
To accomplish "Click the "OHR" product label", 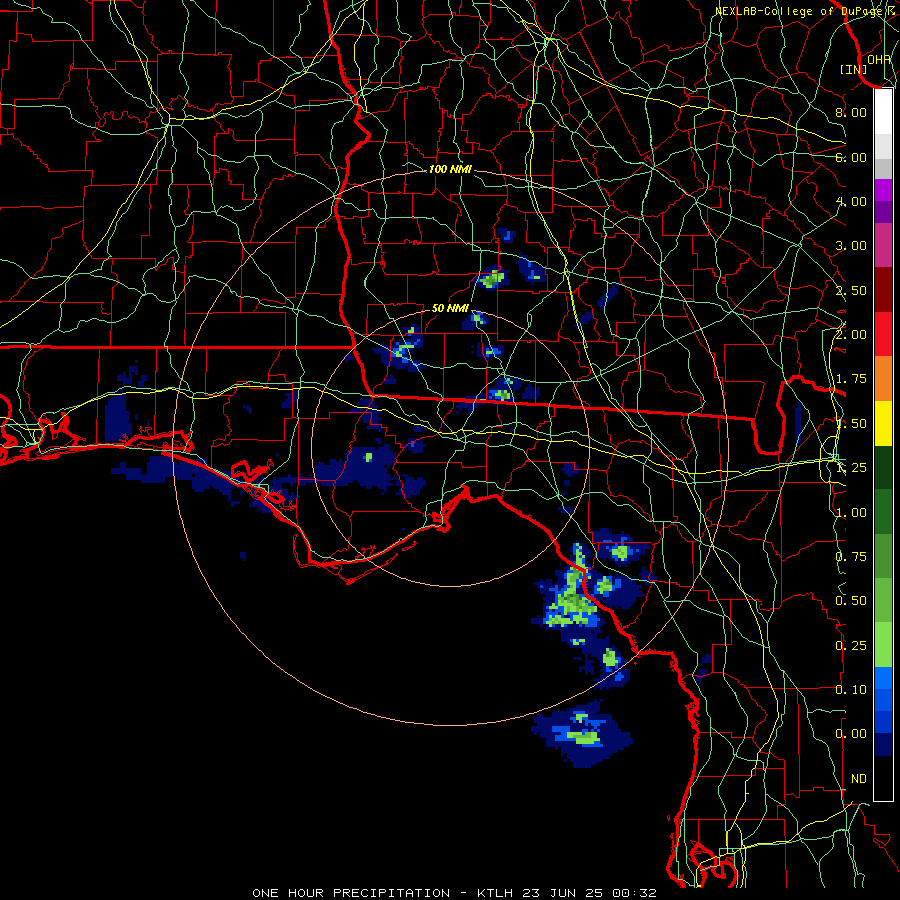I will 879,60.
